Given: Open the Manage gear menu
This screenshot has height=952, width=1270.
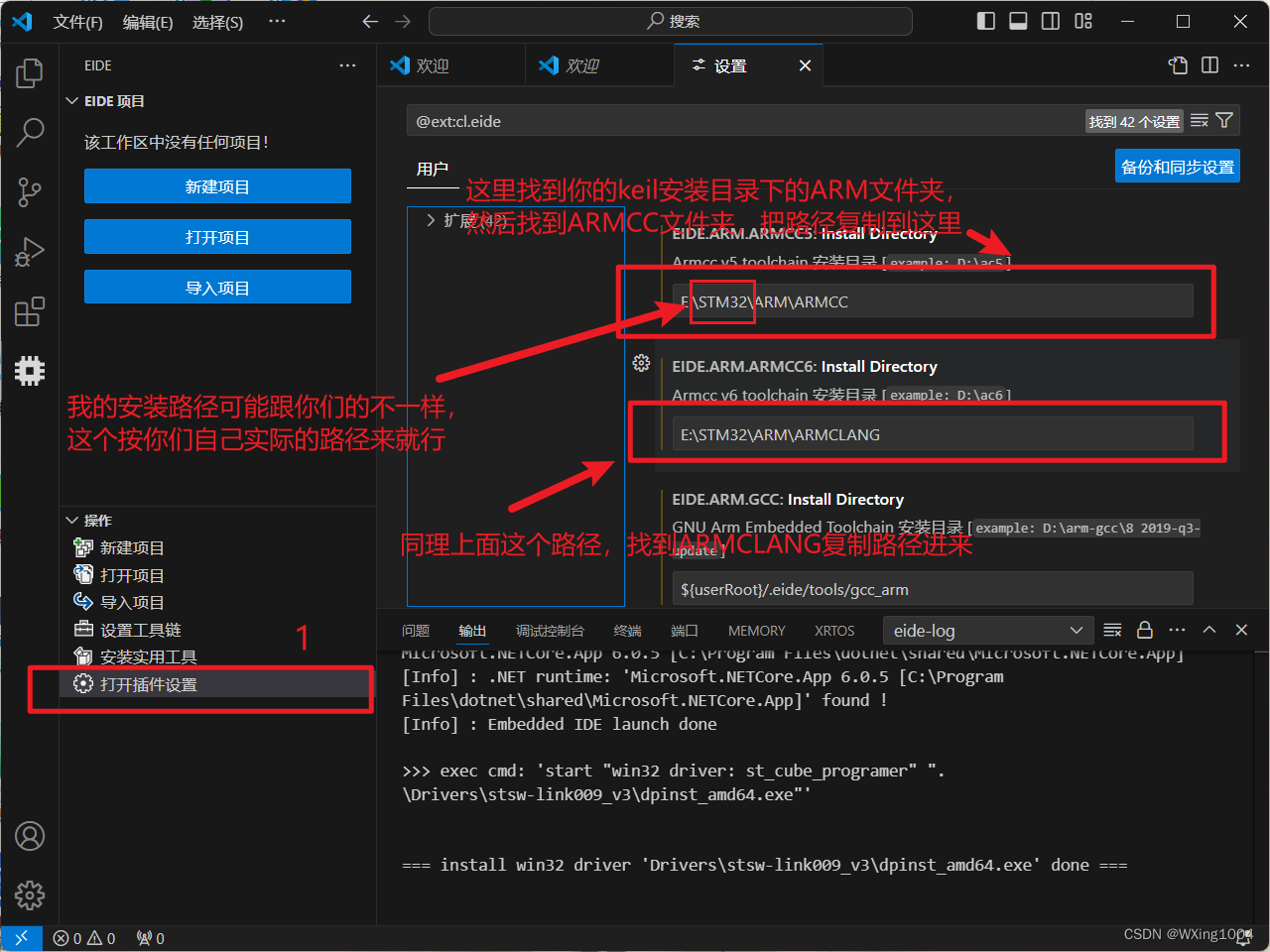Looking at the screenshot, I should tap(29, 894).
